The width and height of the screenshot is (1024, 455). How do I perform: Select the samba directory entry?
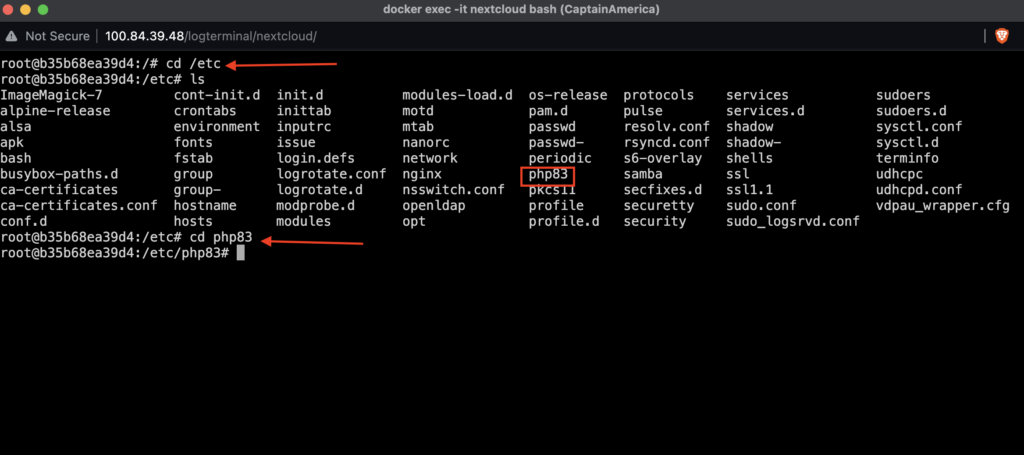643,174
